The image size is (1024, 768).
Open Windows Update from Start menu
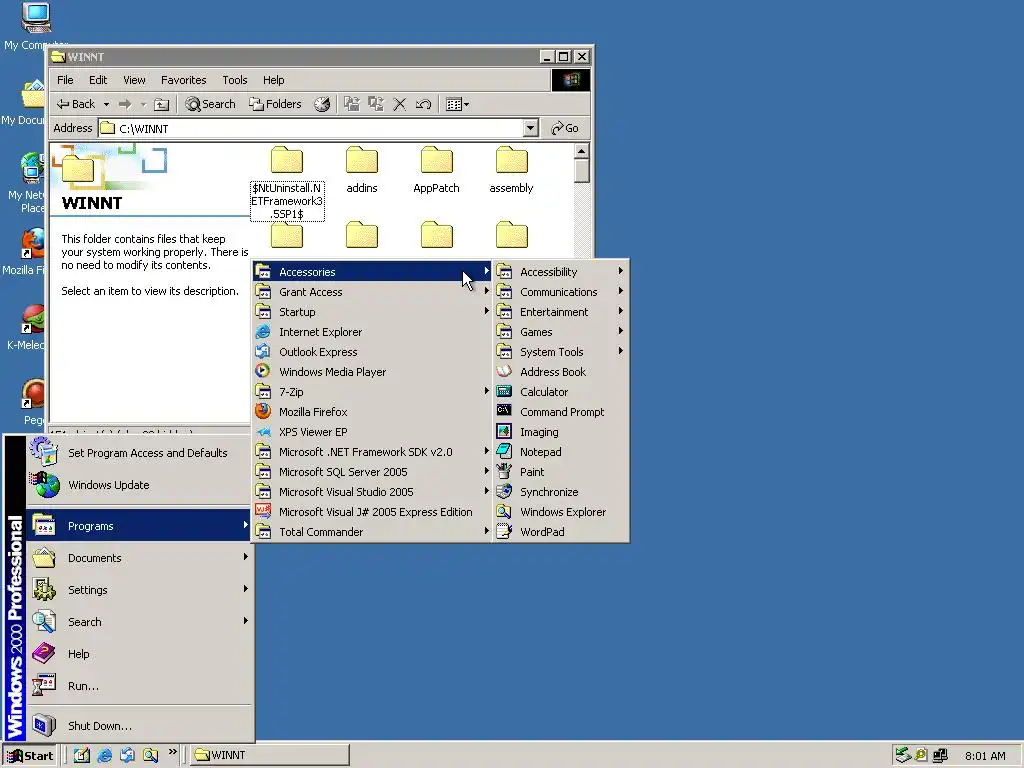[139, 485]
